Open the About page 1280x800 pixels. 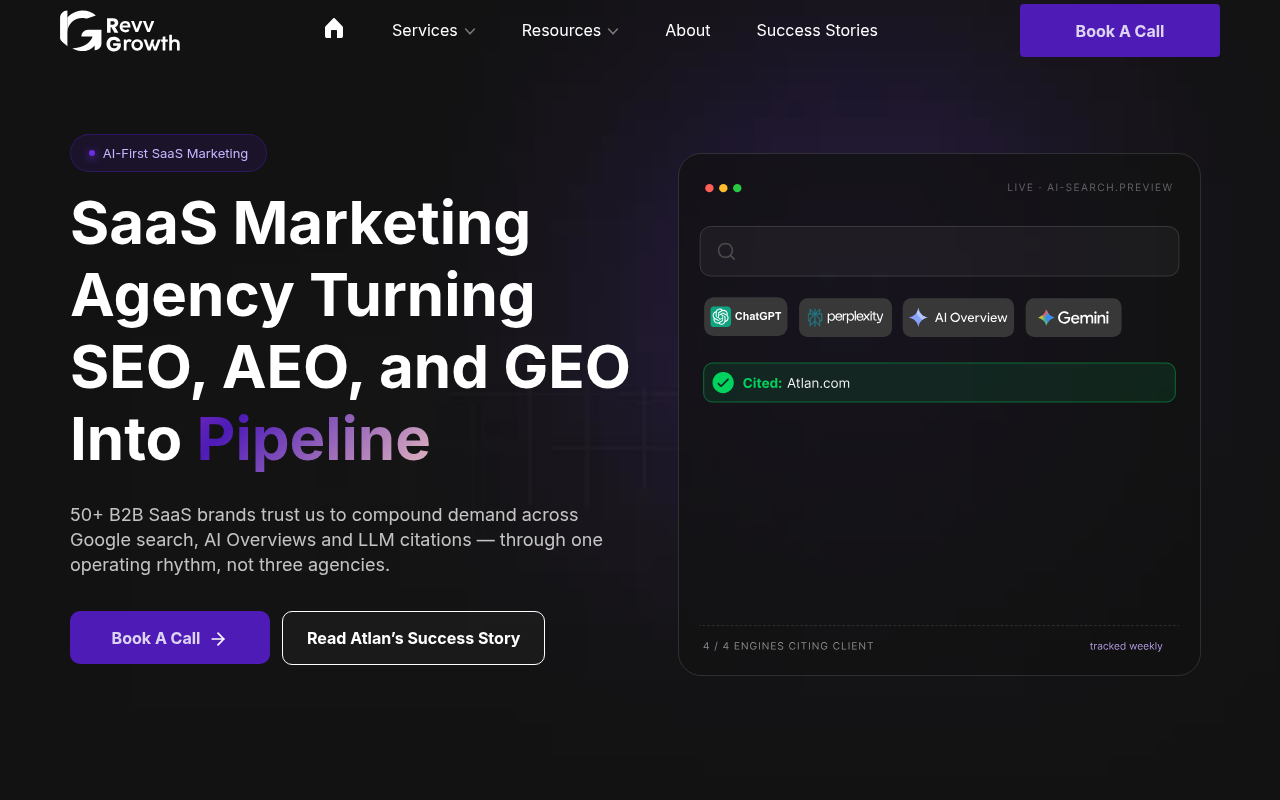[688, 30]
